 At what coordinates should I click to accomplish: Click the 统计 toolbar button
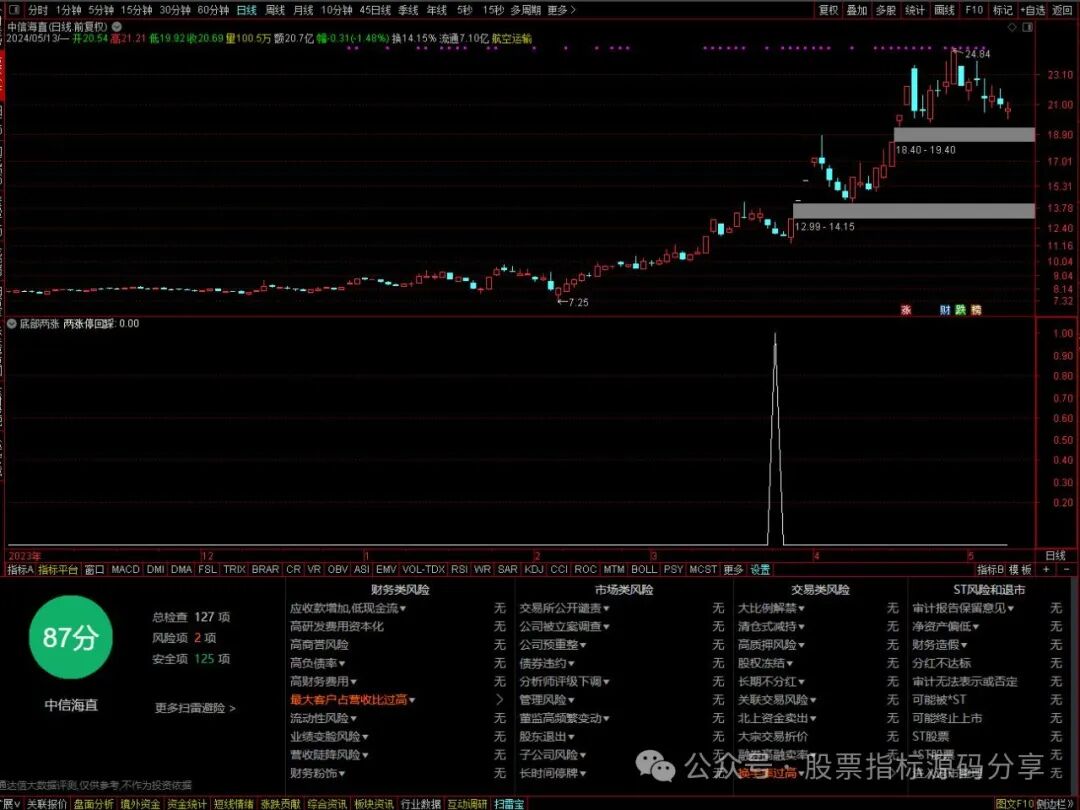(915, 10)
